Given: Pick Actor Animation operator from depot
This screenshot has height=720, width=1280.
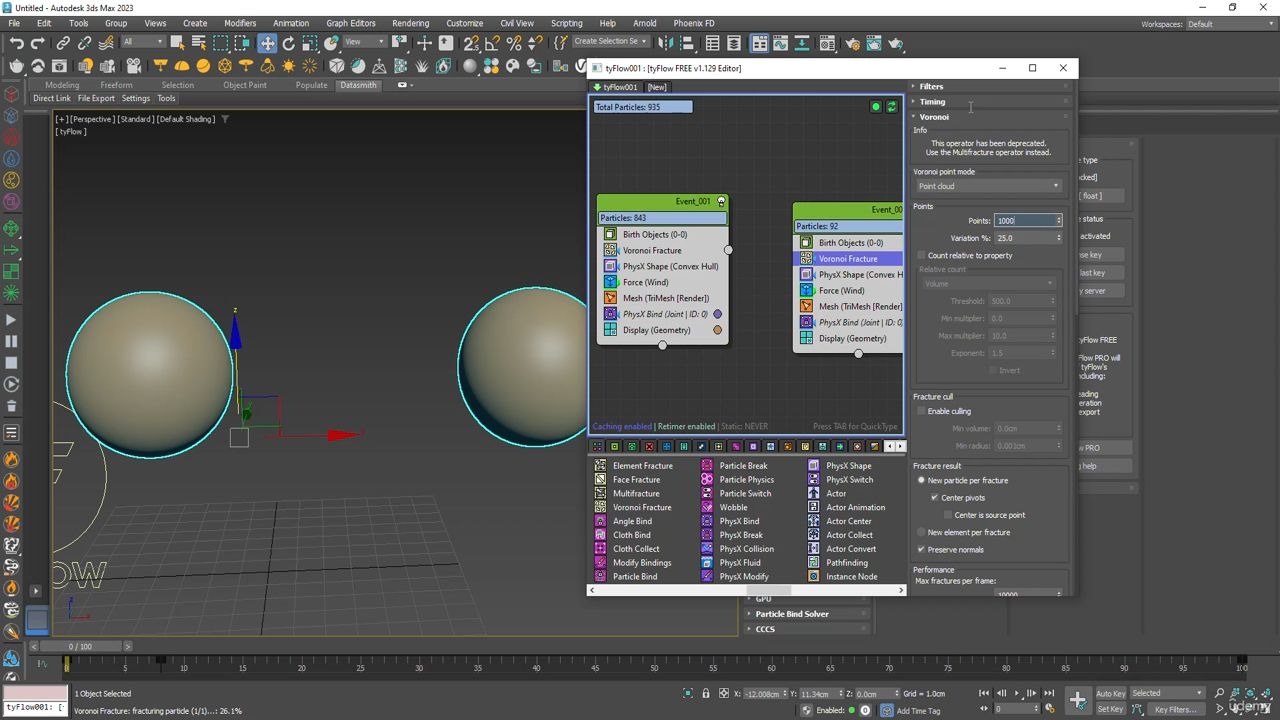Looking at the screenshot, I should click(x=855, y=507).
